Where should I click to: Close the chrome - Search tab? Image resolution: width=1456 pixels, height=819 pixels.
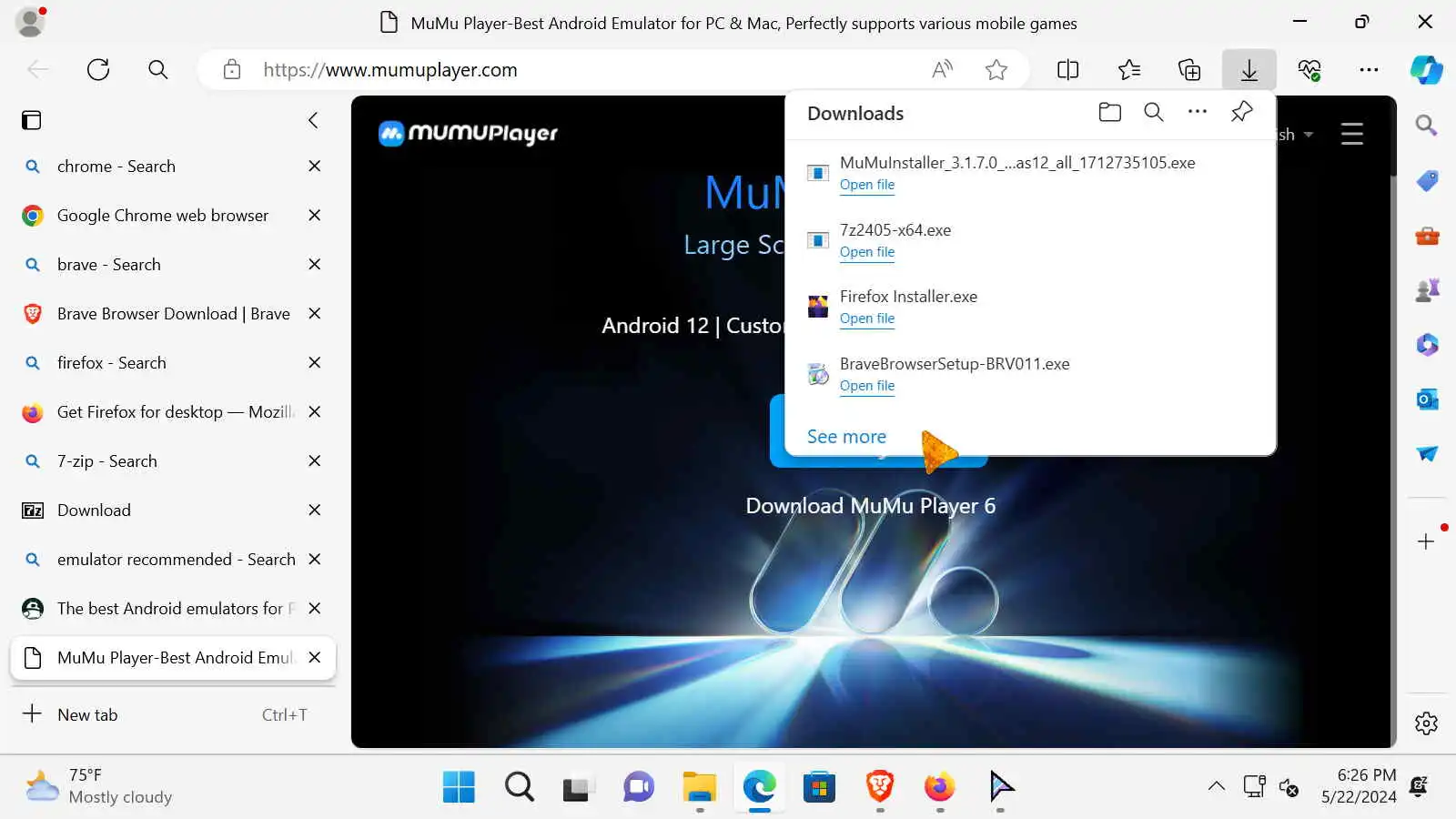click(x=315, y=167)
